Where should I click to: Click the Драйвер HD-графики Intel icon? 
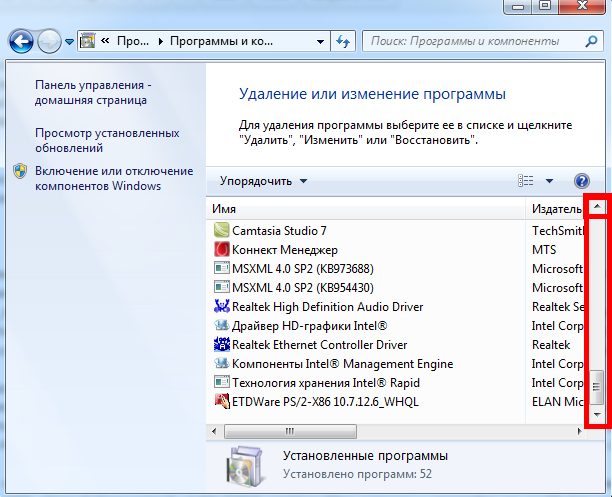coord(221,325)
